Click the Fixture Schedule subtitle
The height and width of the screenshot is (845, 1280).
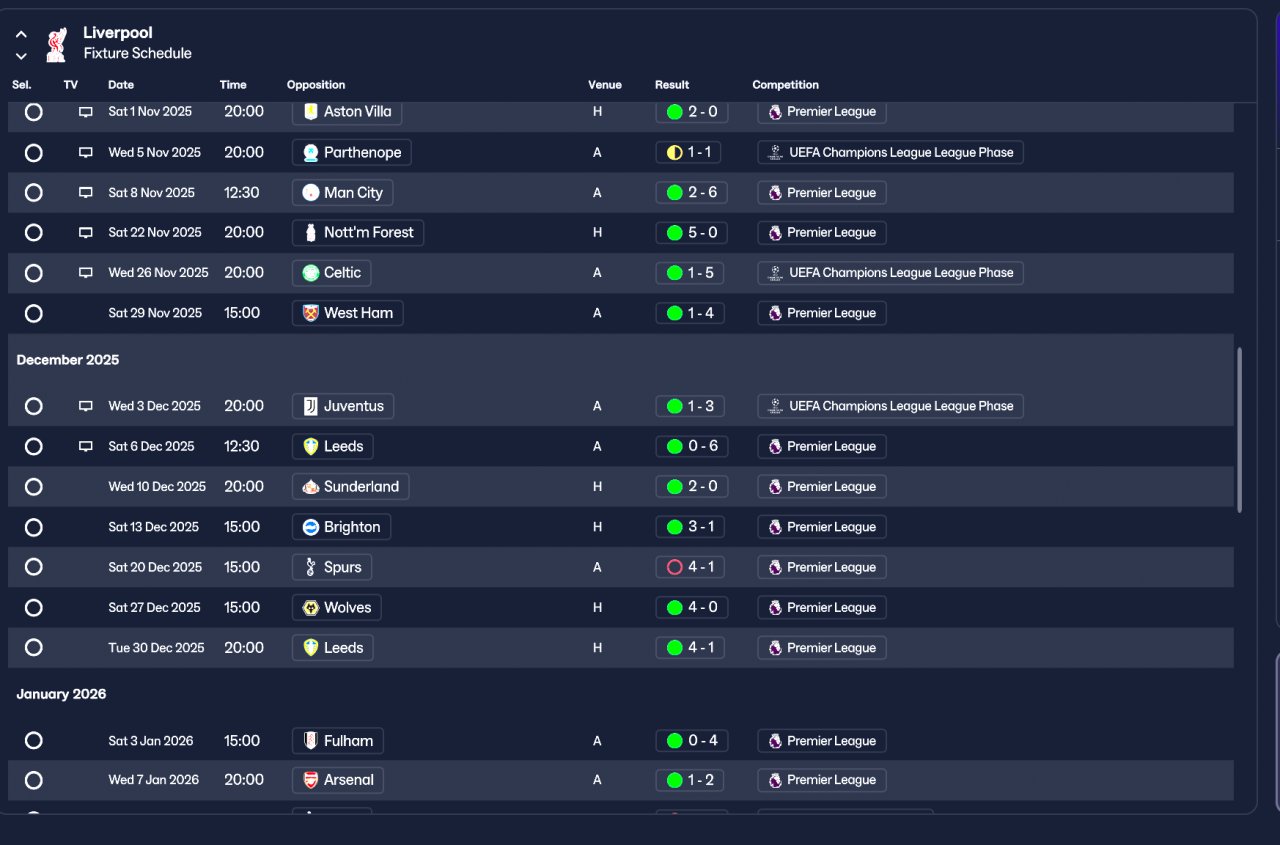(x=138, y=54)
